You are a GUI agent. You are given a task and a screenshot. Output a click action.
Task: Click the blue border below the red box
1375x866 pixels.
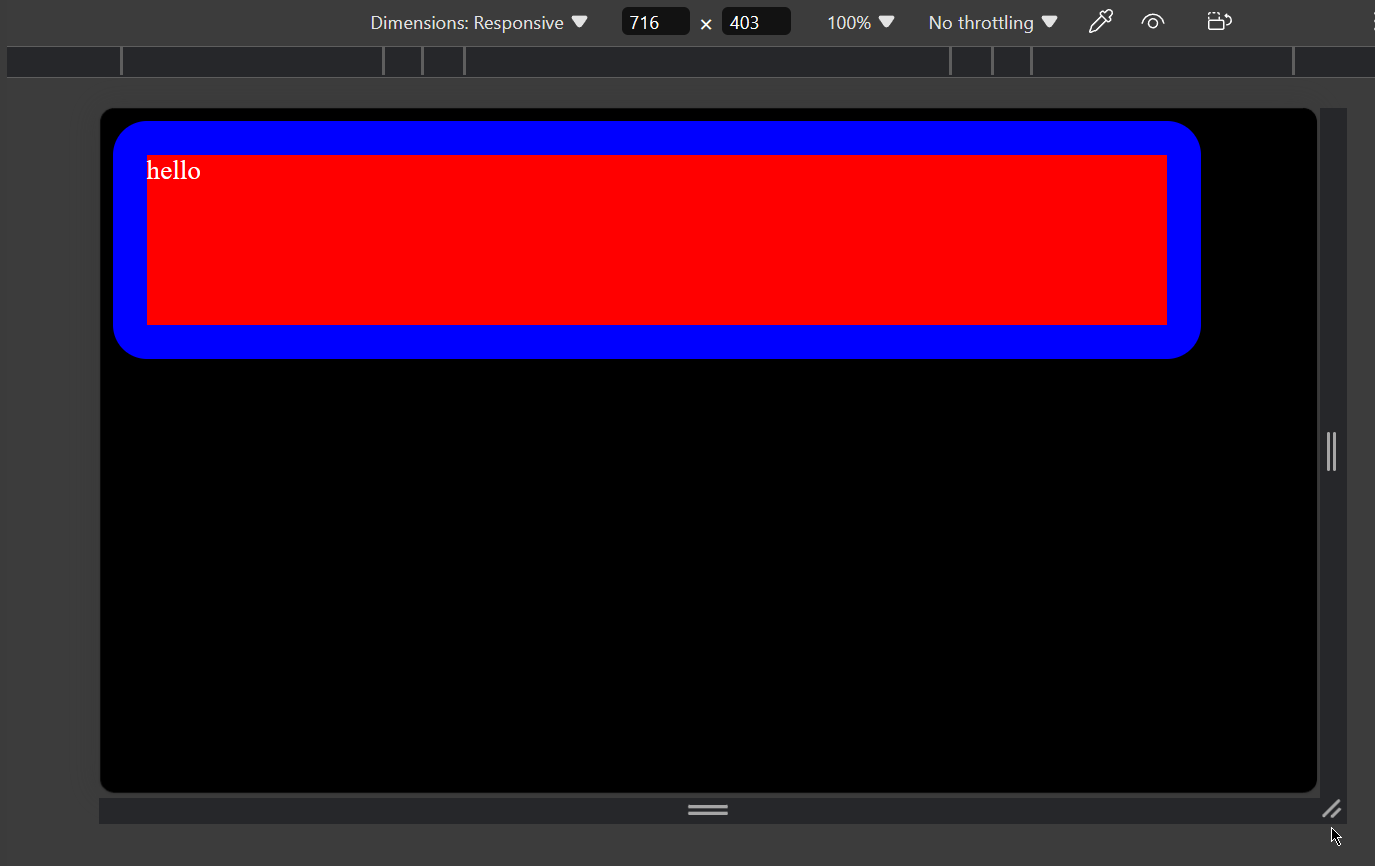pos(657,342)
